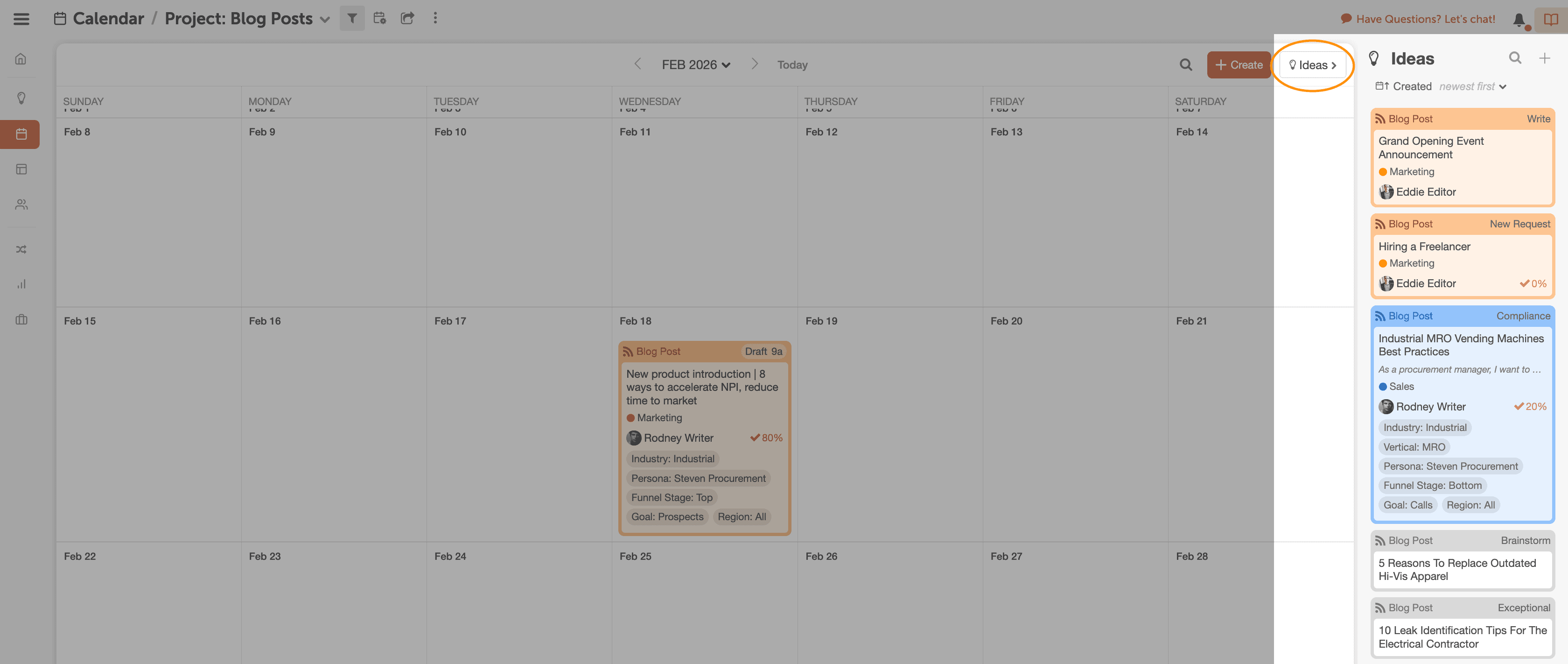Viewport: 1568px width, 664px height.
Task: Click the notifications bell icon
Action: [x=1519, y=20]
